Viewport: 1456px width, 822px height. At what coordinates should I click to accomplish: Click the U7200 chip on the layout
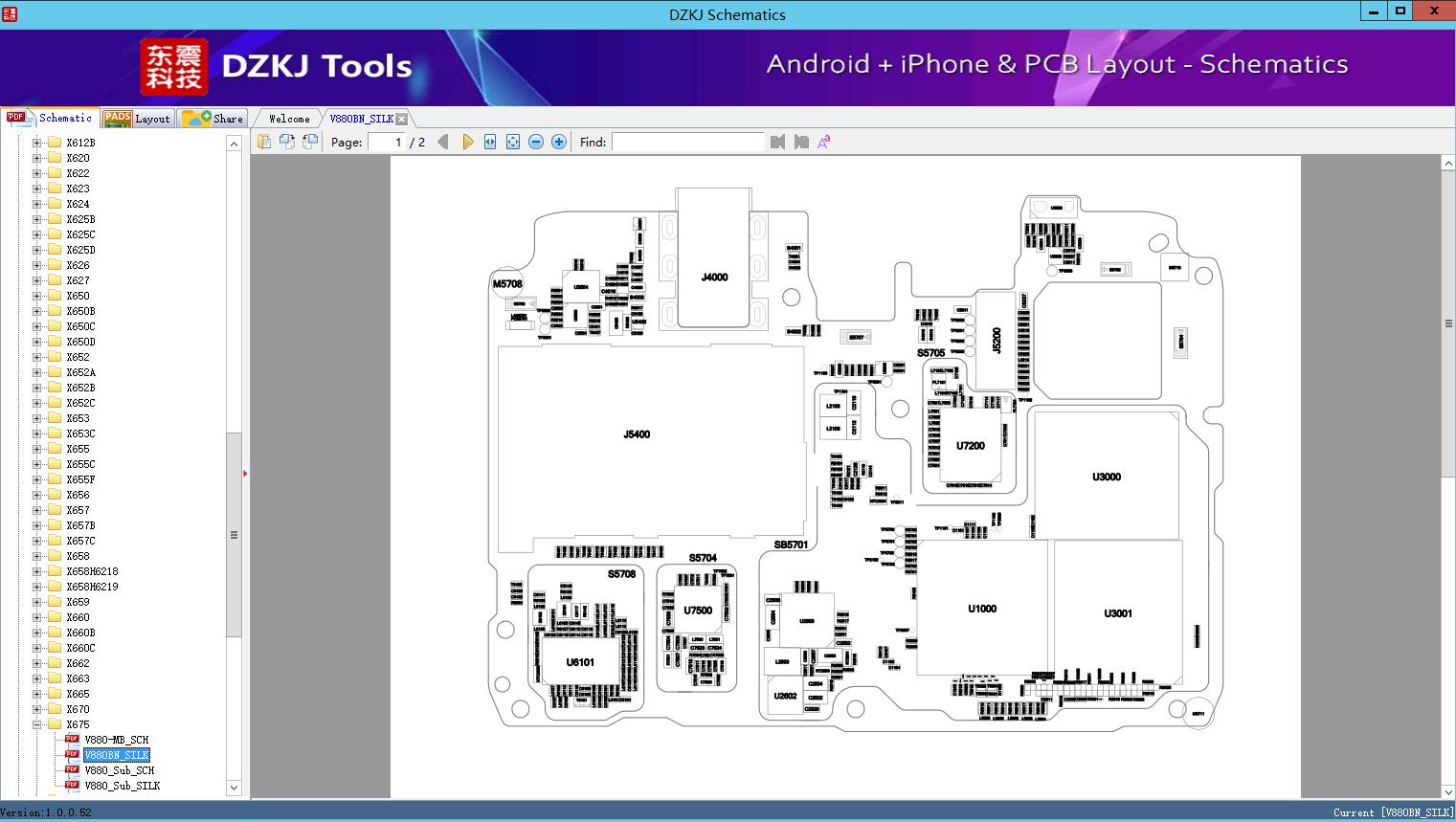pyautogui.click(x=971, y=446)
